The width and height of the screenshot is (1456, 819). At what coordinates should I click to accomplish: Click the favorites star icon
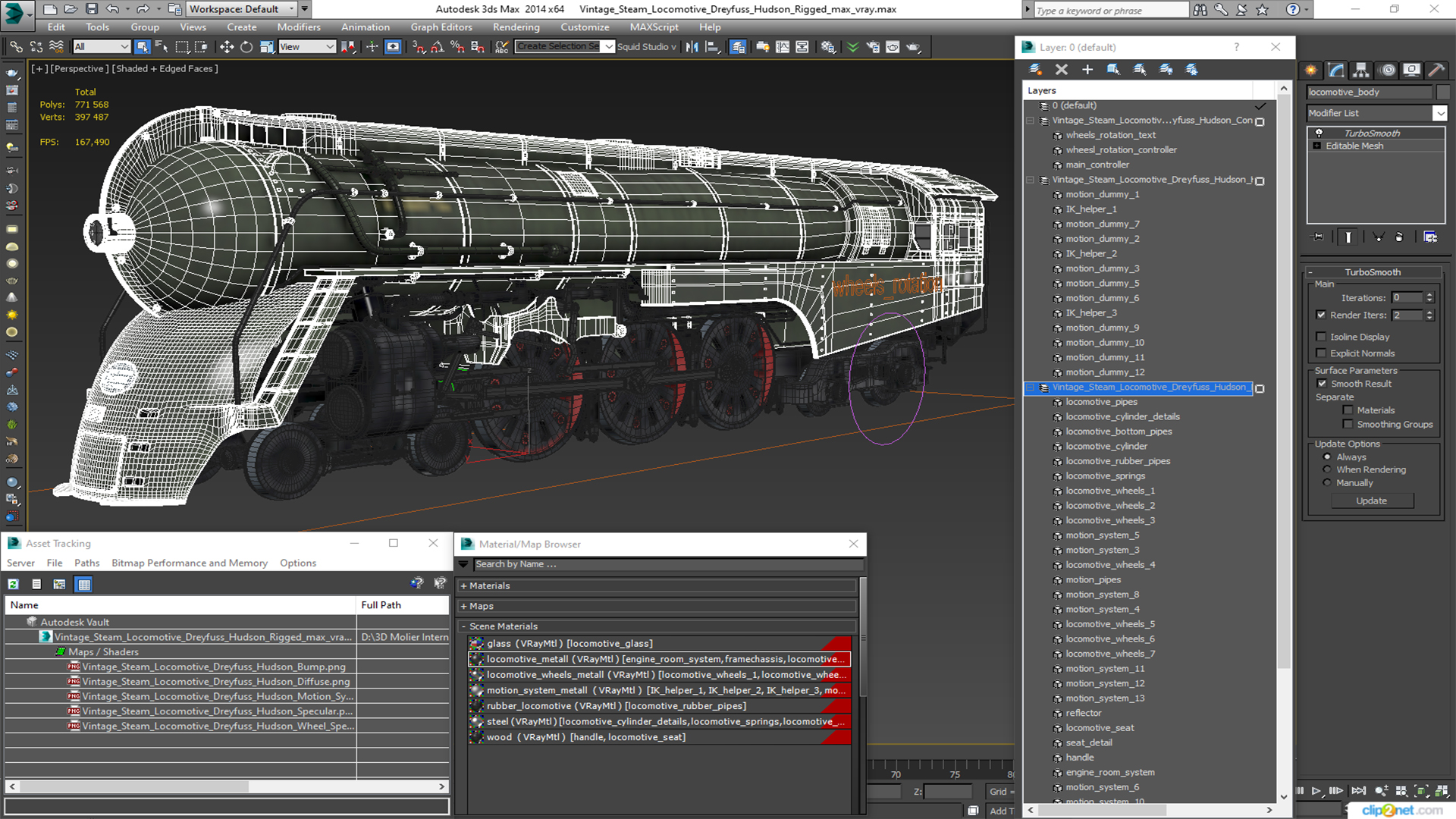click(1263, 9)
